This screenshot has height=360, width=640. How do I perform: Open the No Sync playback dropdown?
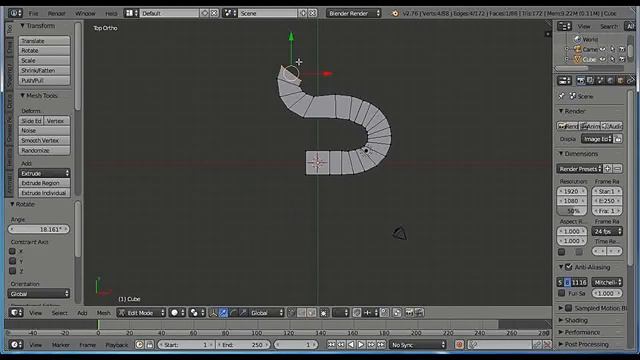[418, 345]
